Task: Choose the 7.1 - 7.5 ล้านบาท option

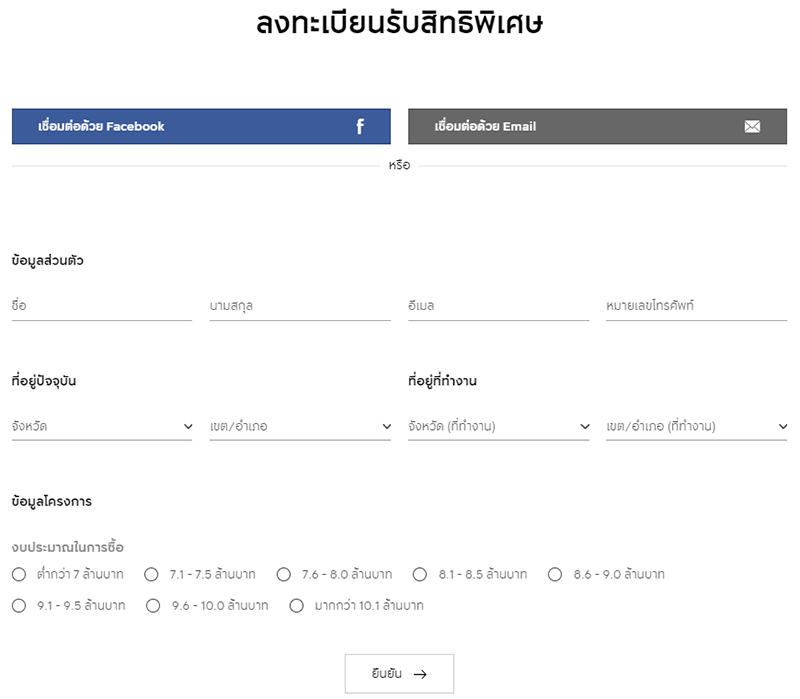Action: click(152, 574)
